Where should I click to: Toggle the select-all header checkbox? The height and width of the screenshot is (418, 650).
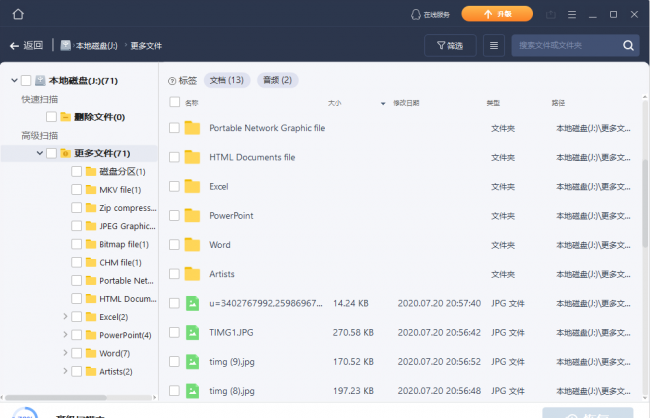[175, 102]
